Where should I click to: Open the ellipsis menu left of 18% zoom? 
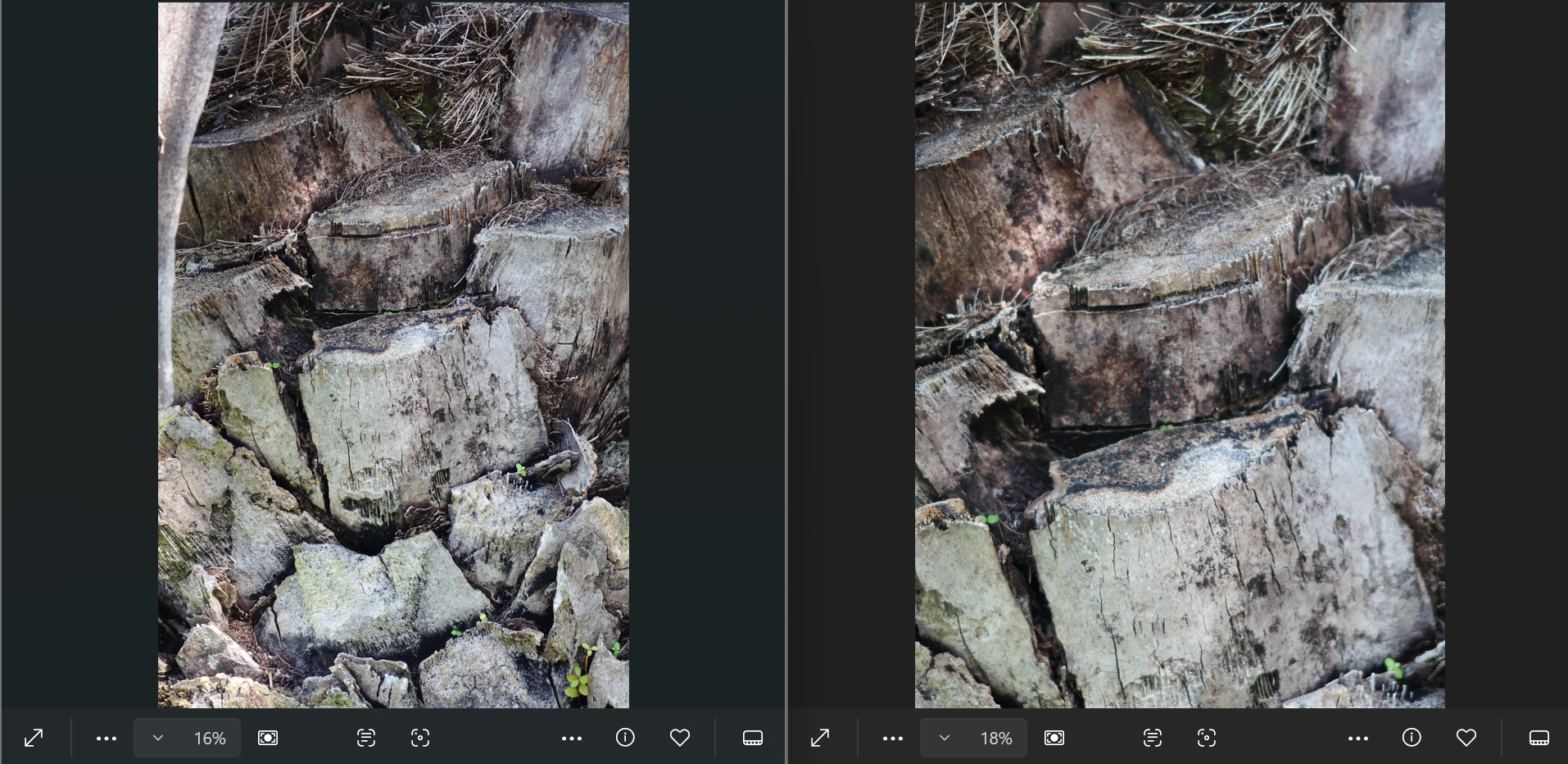tap(893, 738)
